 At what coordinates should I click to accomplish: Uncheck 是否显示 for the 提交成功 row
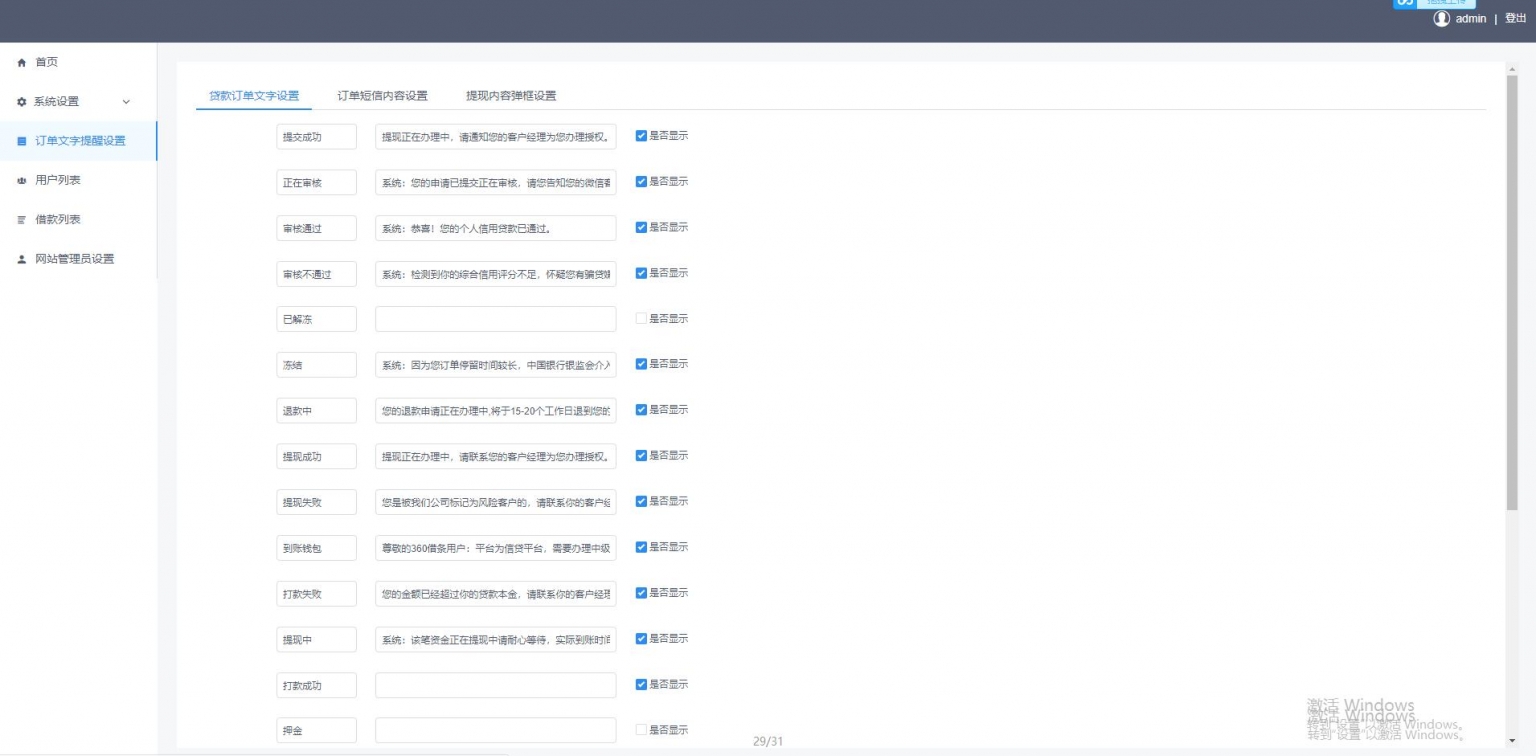[642, 136]
